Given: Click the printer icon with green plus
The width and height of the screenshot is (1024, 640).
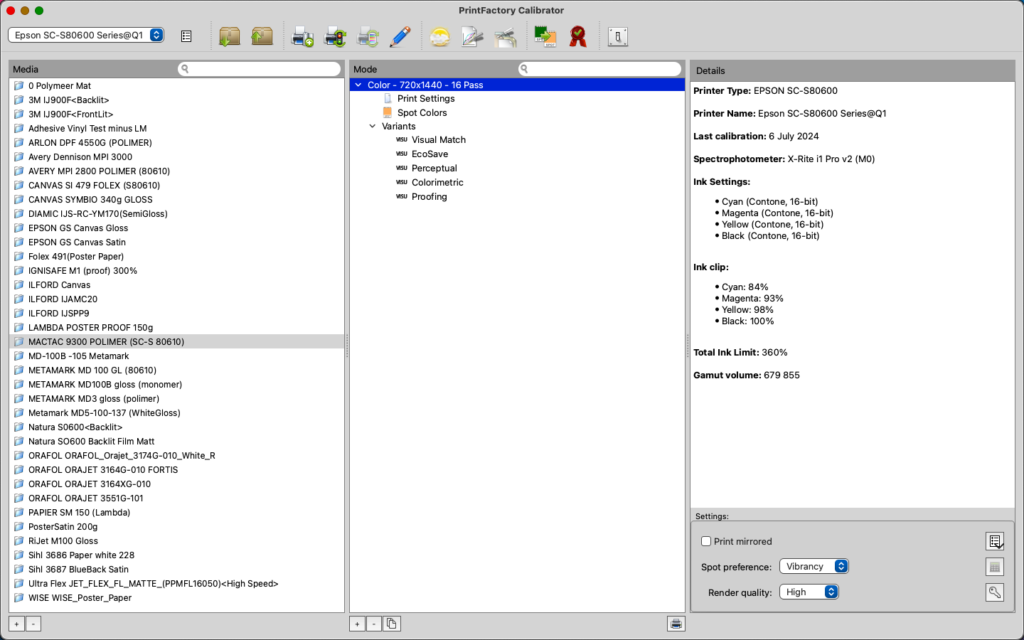Looking at the screenshot, I should [x=302, y=37].
